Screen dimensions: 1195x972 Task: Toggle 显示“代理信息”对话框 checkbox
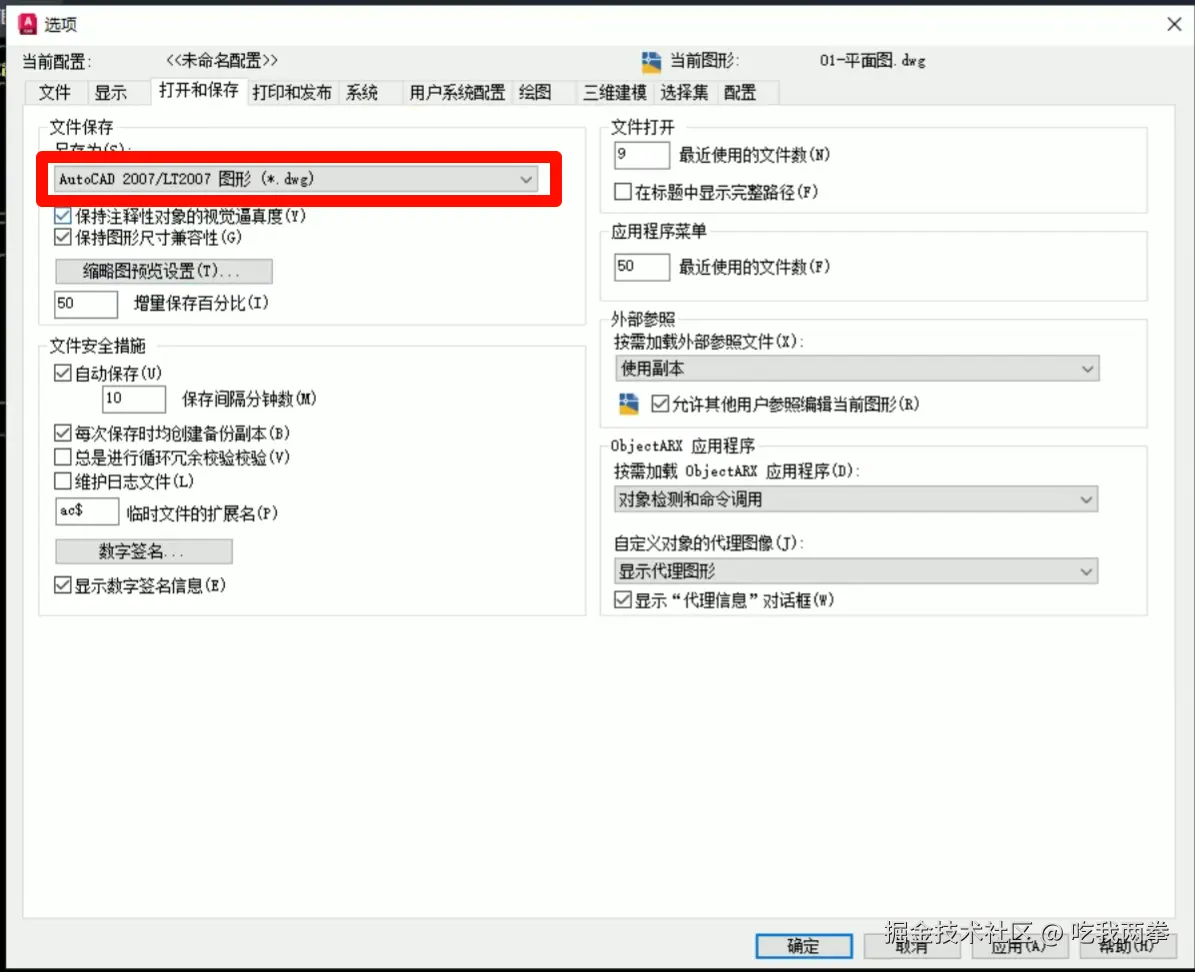click(x=623, y=600)
